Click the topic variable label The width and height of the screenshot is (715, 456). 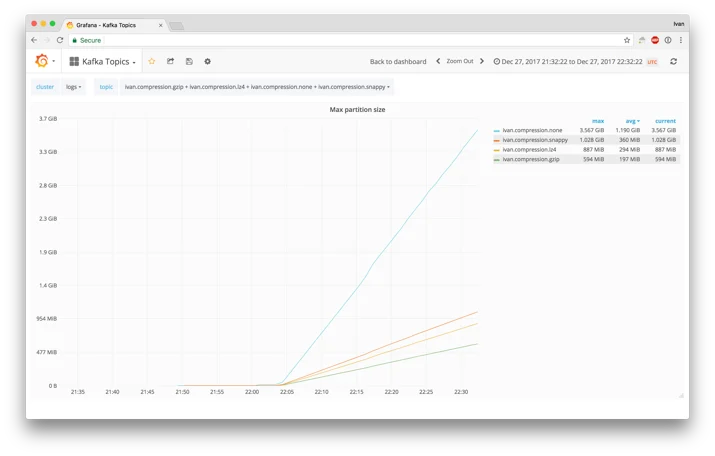click(x=106, y=87)
